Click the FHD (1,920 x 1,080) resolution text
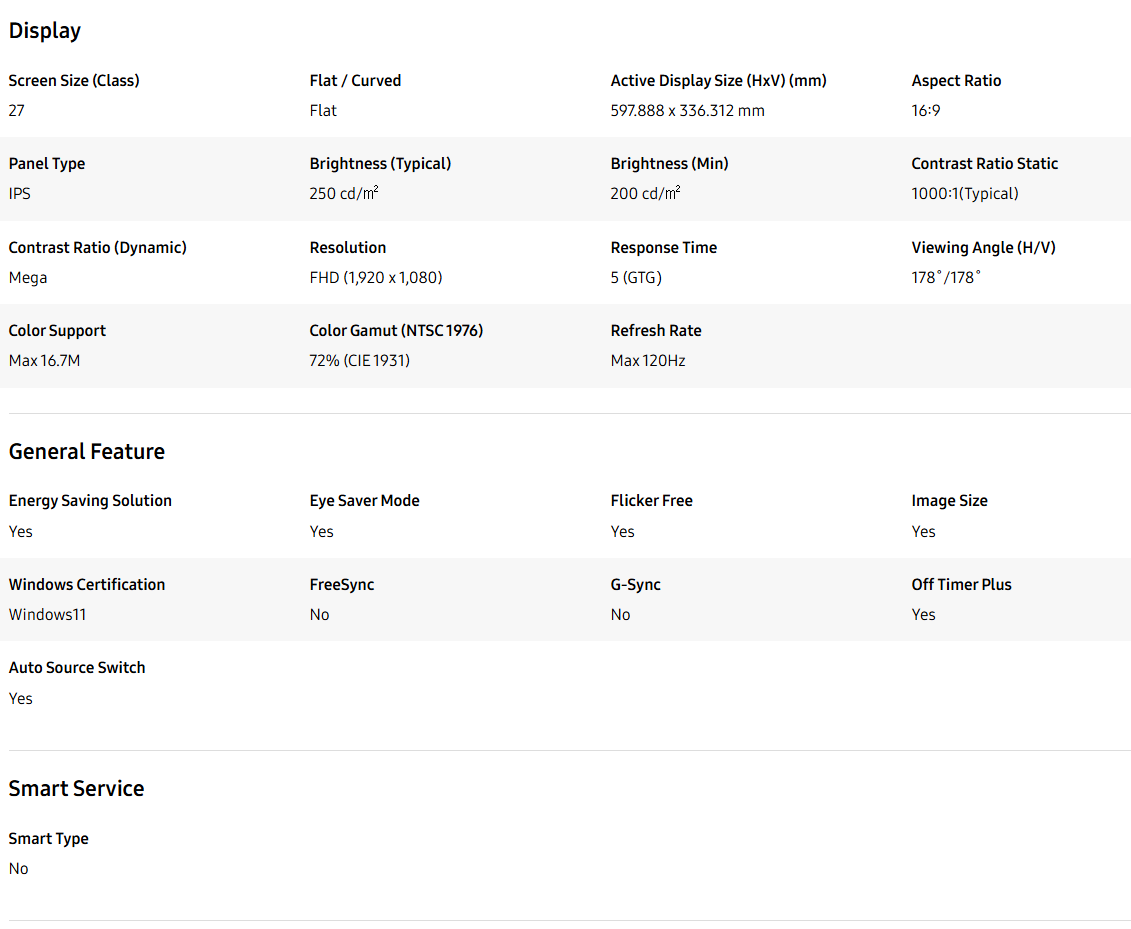Viewport: 1131px width, 929px height. tap(375, 278)
